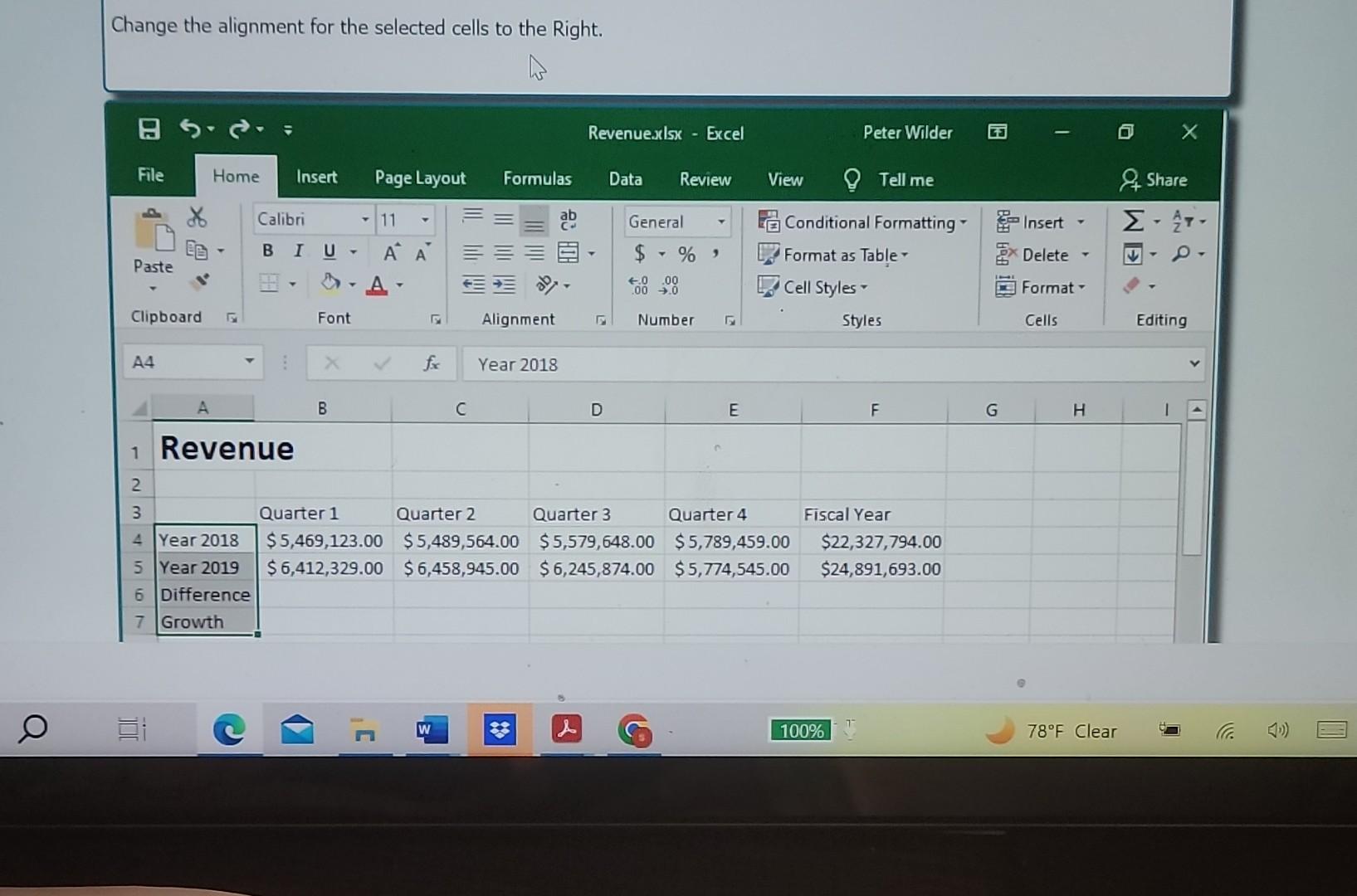Toggle Bottom Align vertical alignment

(535, 222)
